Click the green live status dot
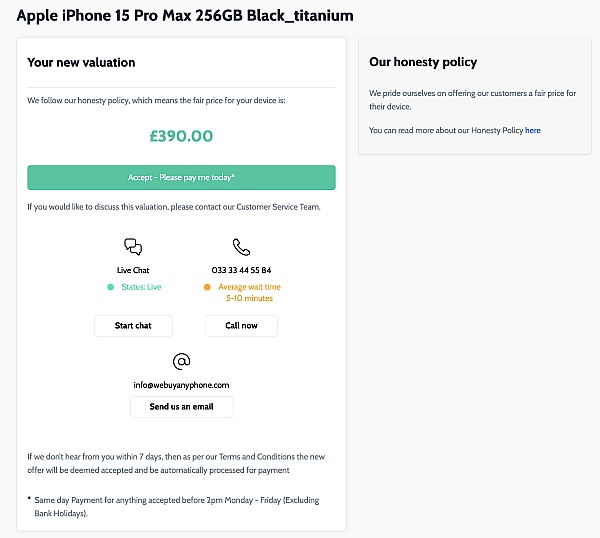This screenshot has height=538, width=600. tap(110, 287)
